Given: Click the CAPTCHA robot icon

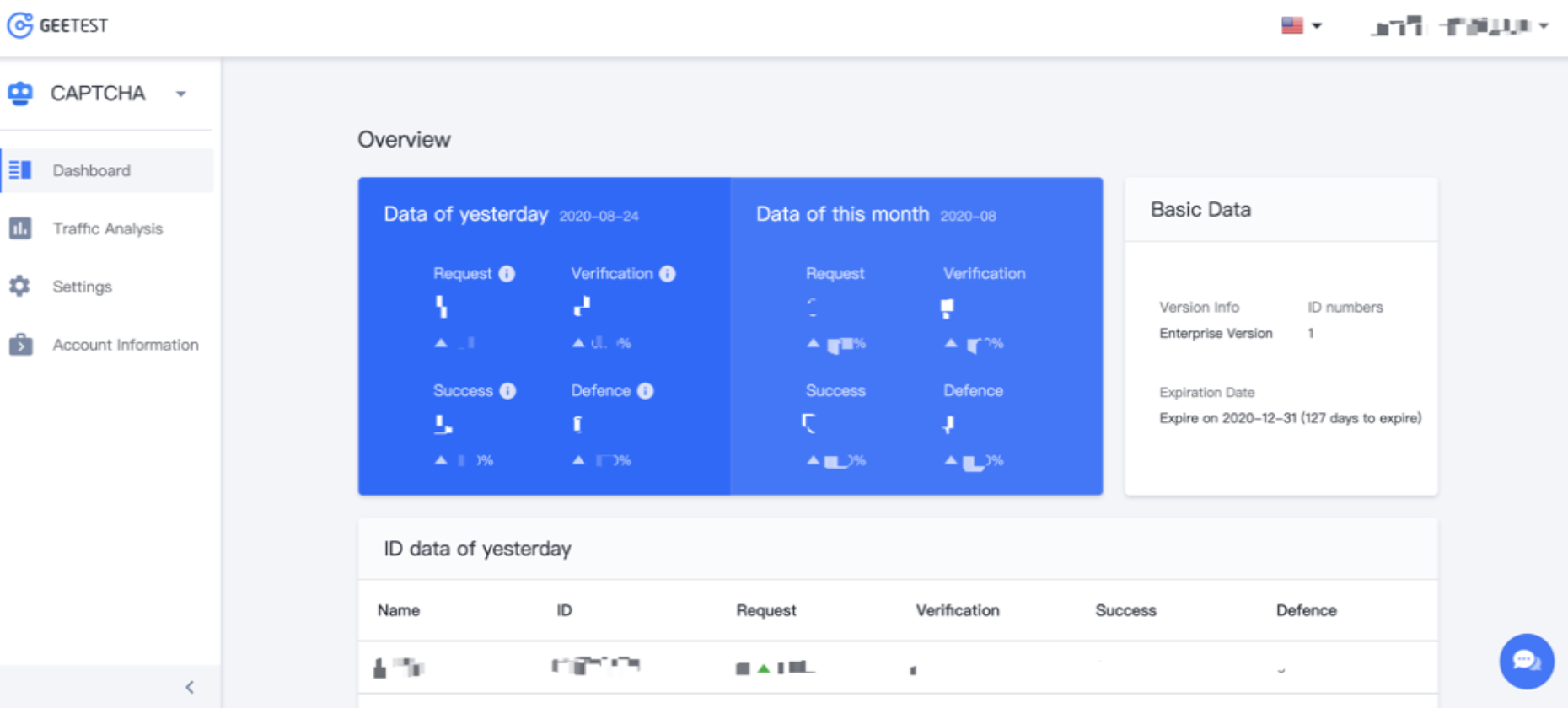Looking at the screenshot, I should [x=20, y=93].
